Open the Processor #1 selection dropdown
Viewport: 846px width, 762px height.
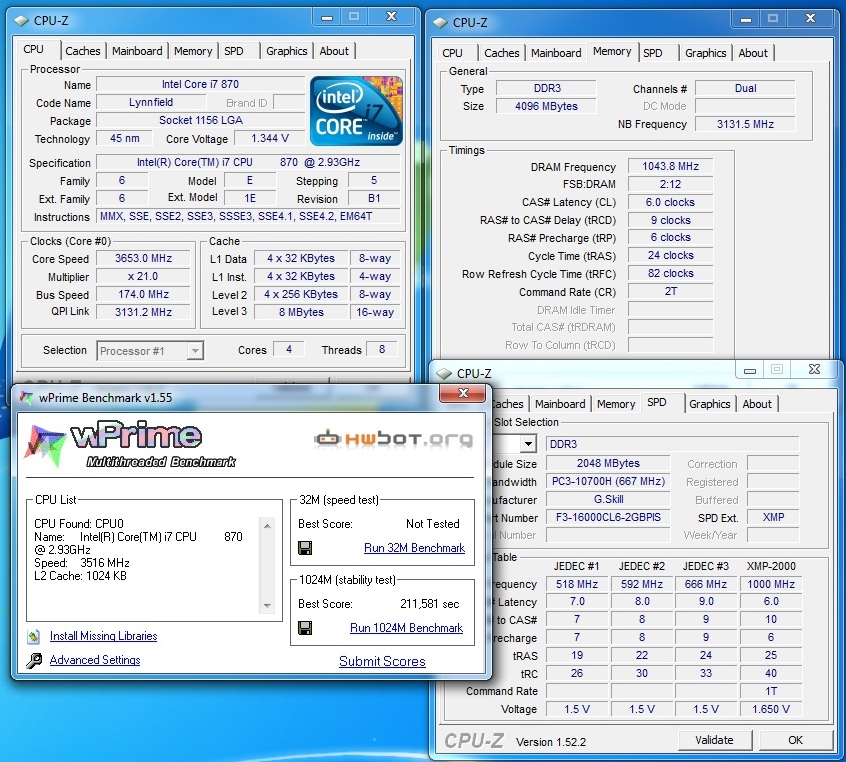[150, 350]
